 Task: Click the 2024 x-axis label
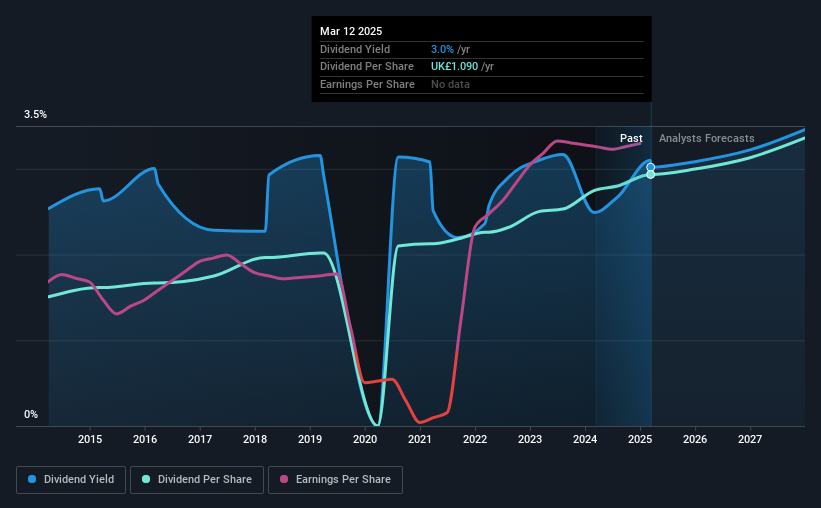coord(585,439)
